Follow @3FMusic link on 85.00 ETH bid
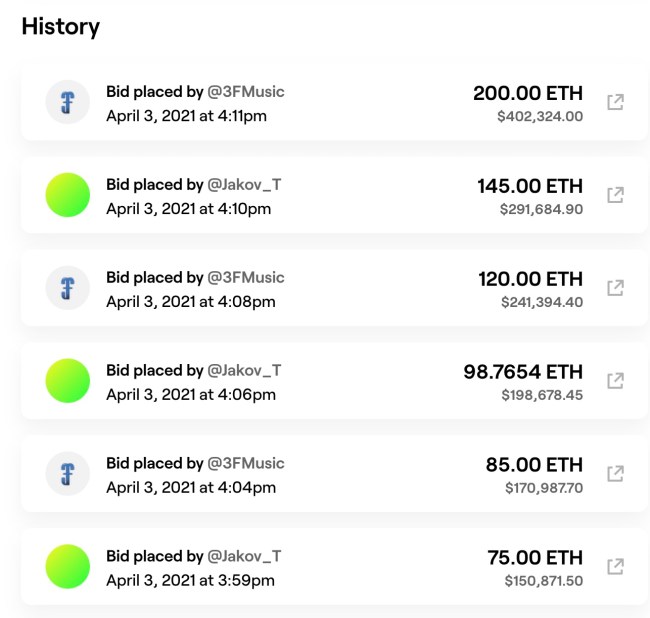The image size is (650, 618). [x=246, y=463]
